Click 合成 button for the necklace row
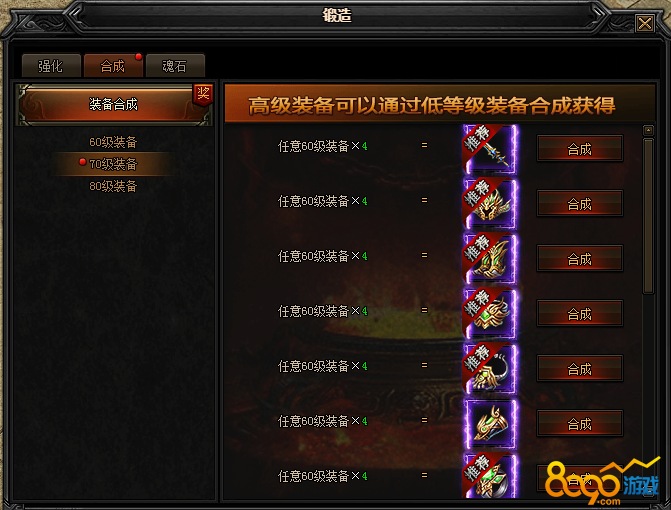Image resolution: width=671 pixels, height=510 pixels. [x=579, y=368]
